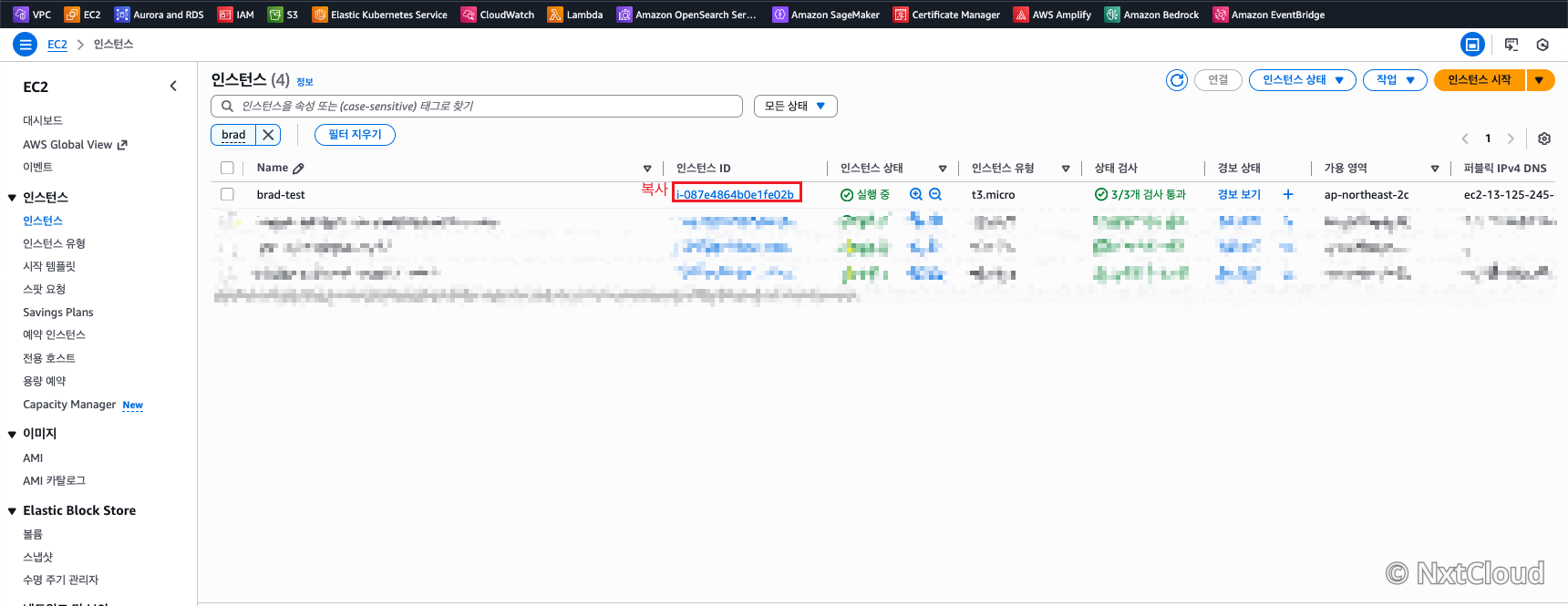
Task: Open the 인스턴스 상태 actions dropdown
Action: [1302, 80]
